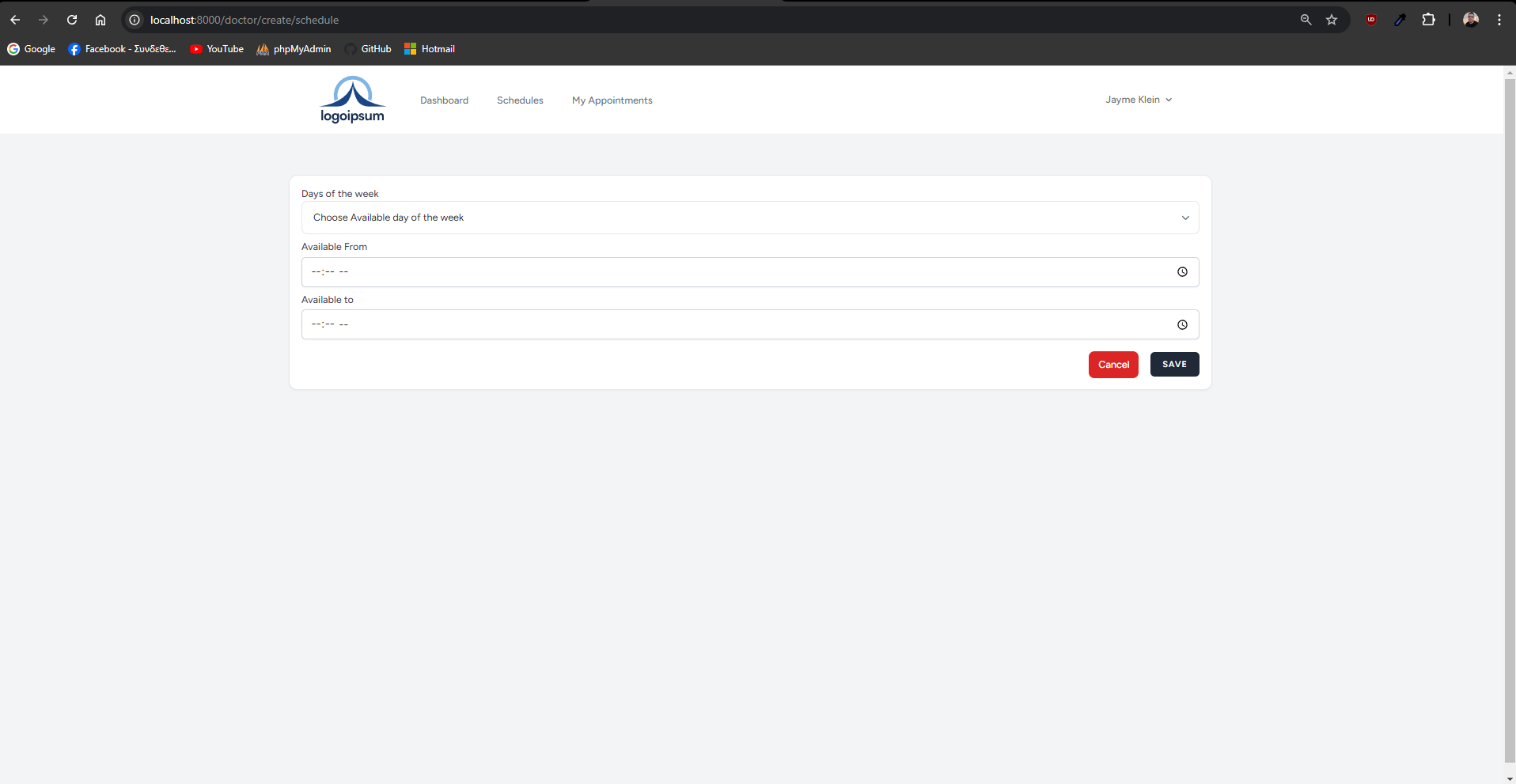This screenshot has width=1516, height=784.
Task: Reload the current page
Action: (x=72, y=20)
